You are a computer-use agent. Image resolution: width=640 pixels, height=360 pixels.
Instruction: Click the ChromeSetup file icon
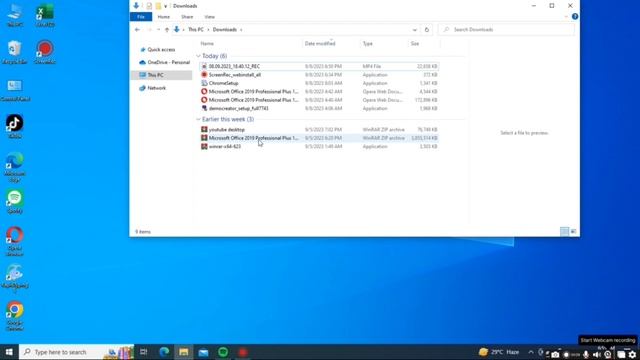[204, 83]
